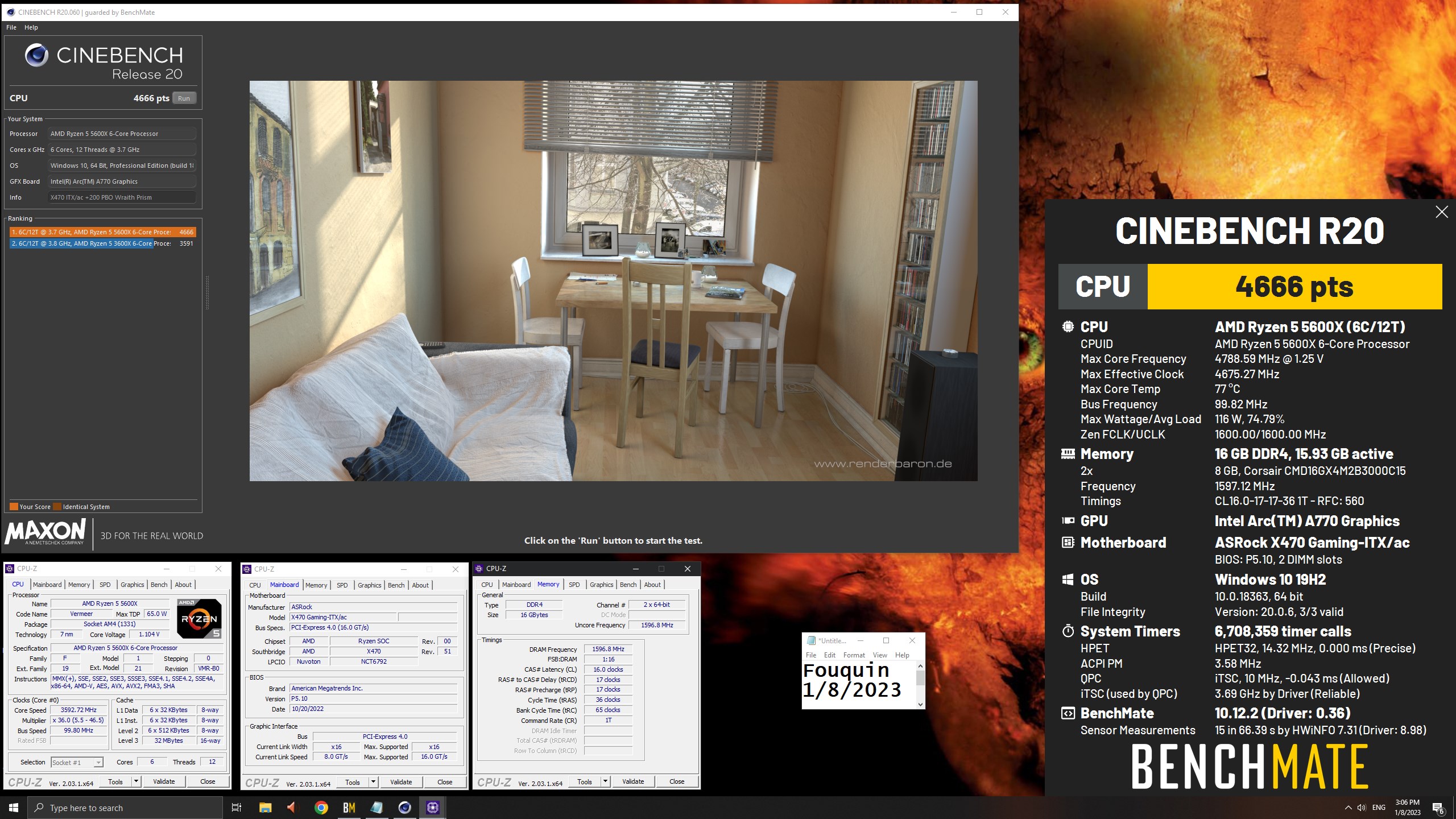Open File Explorer from the taskbar
This screenshot has width=1456, height=819.
click(x=265, y=808)
